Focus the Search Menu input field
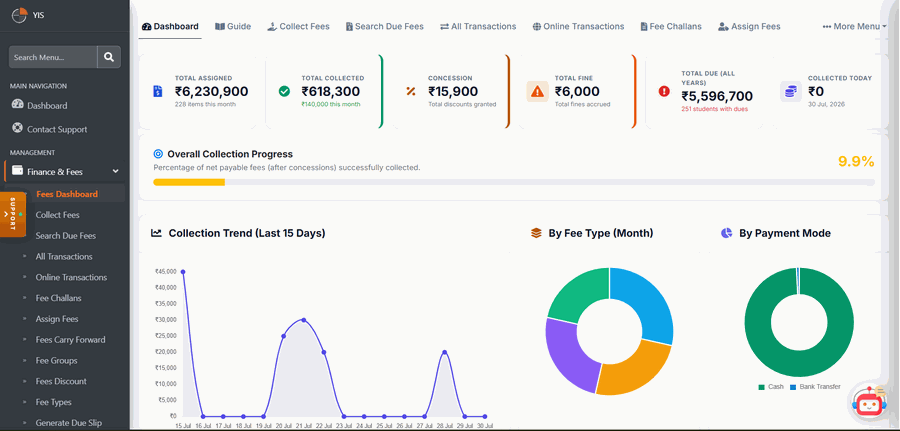The height and width of the screenshot is (431, 900). pos(53,57)
